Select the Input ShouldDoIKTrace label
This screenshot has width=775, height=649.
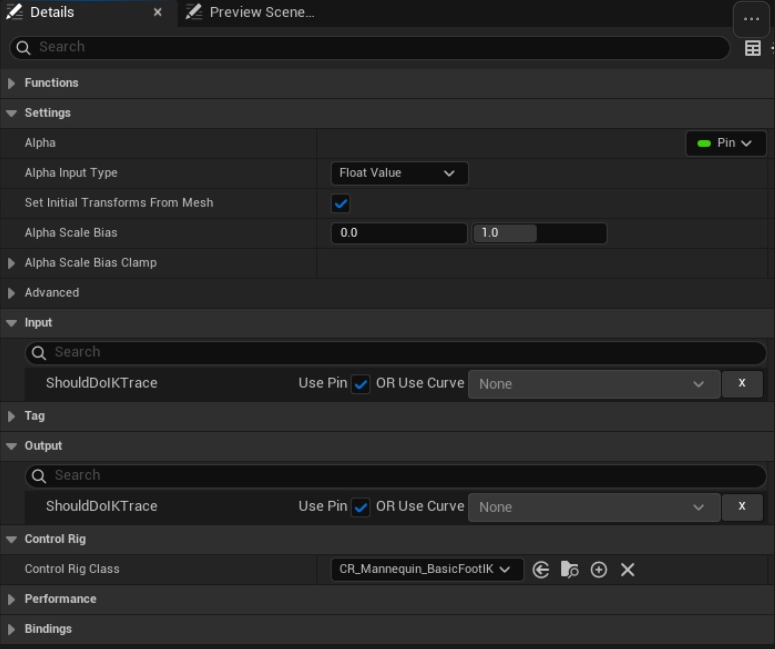pyautogui.click(x=102, y=383)
